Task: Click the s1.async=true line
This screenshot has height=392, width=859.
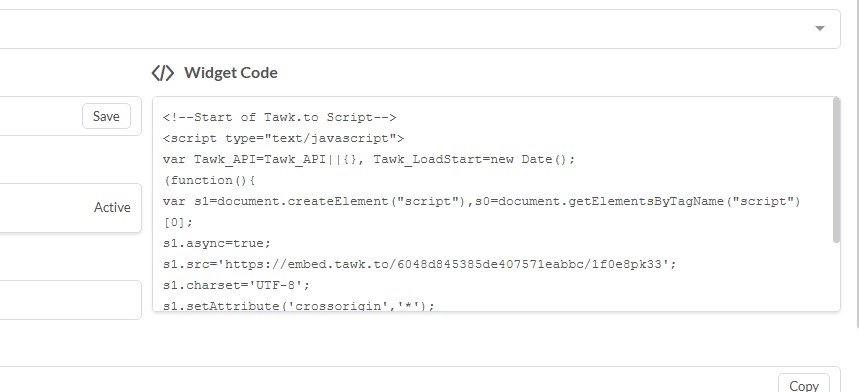Action: [217, 243]
